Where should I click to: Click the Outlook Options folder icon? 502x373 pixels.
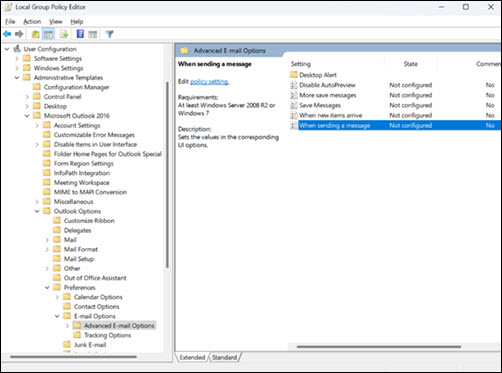pos(47,211)
